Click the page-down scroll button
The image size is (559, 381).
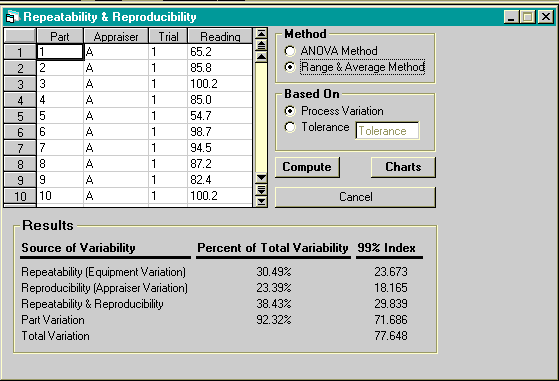261,189
